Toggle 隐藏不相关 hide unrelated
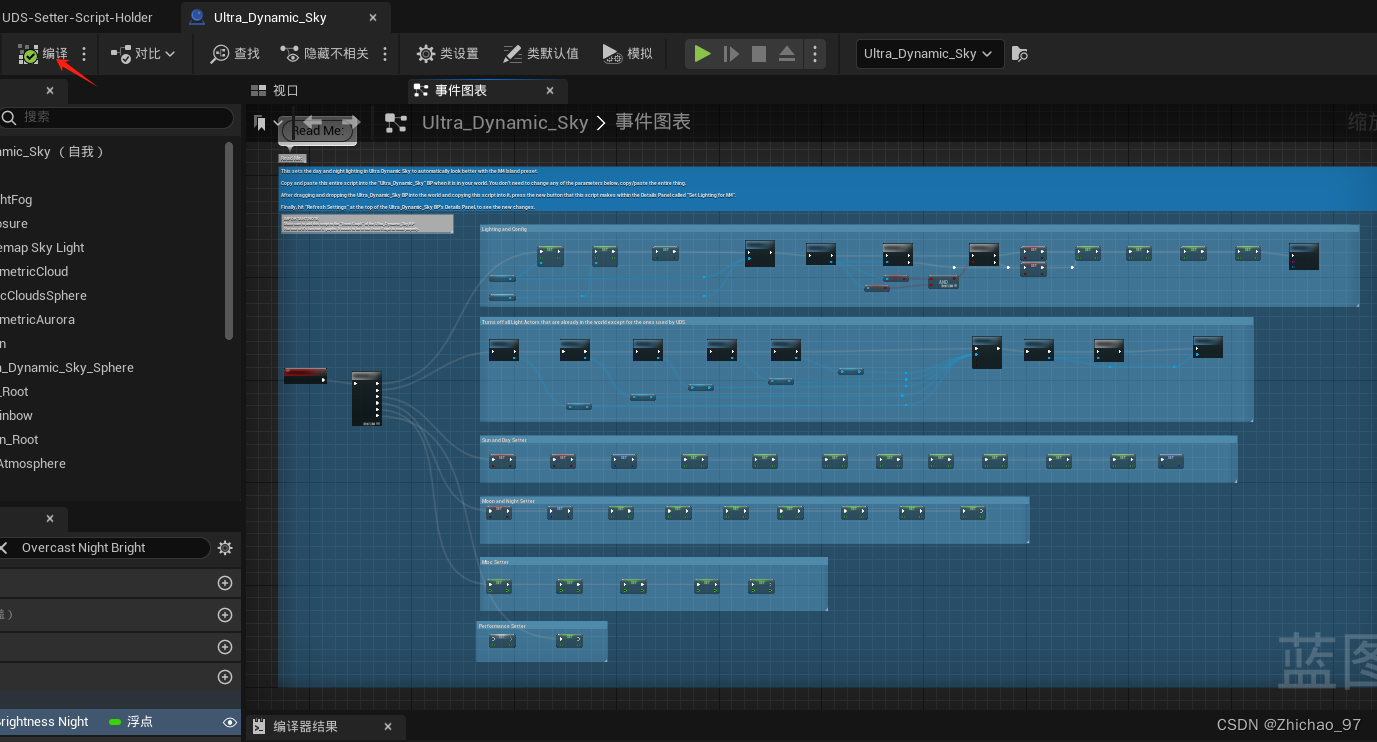1377x742 pixels. pyautogui.click(x=324, y=54)
